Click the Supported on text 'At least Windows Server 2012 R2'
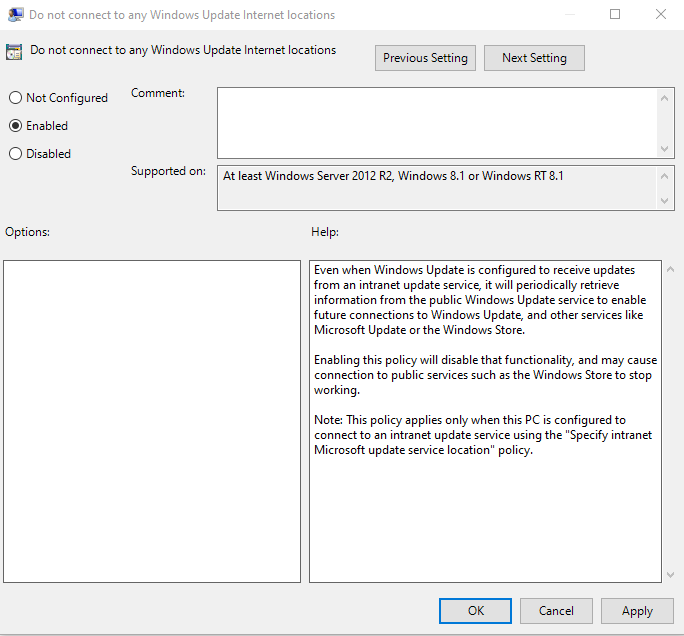684x636 pixels. (308, 176)
